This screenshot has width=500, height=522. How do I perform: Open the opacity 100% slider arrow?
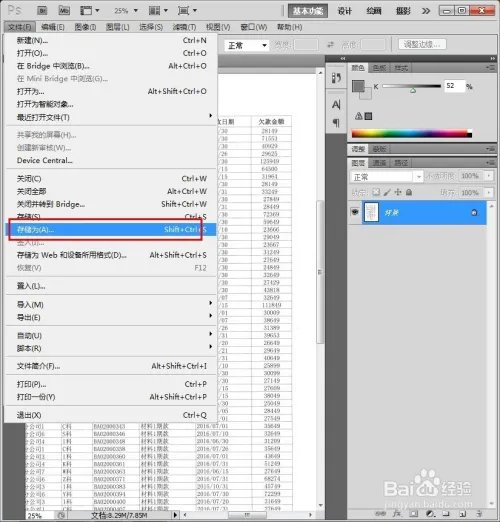pyautogui.click(x=489, y=176)
